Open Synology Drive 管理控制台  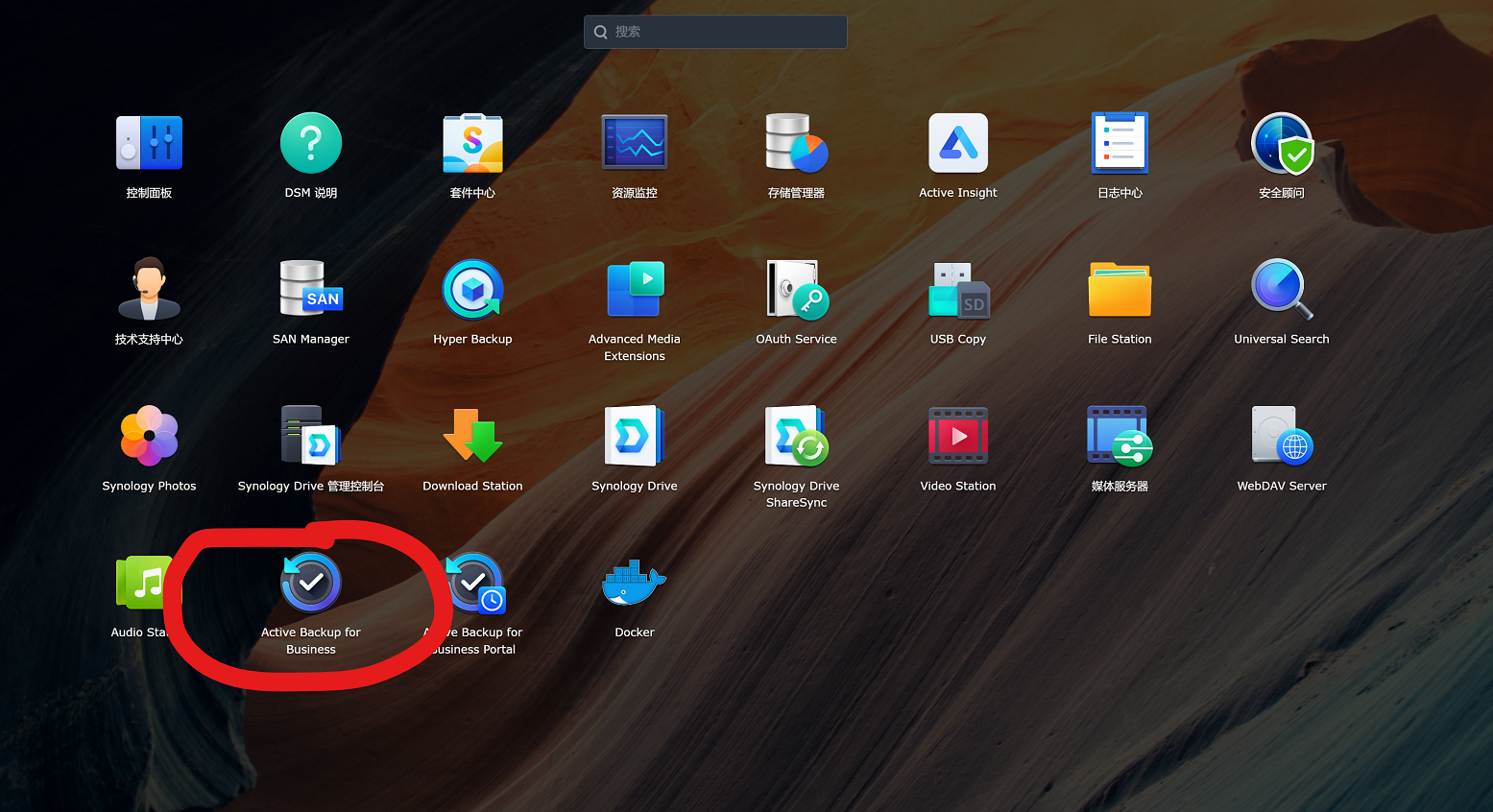(x=311, y=436)
